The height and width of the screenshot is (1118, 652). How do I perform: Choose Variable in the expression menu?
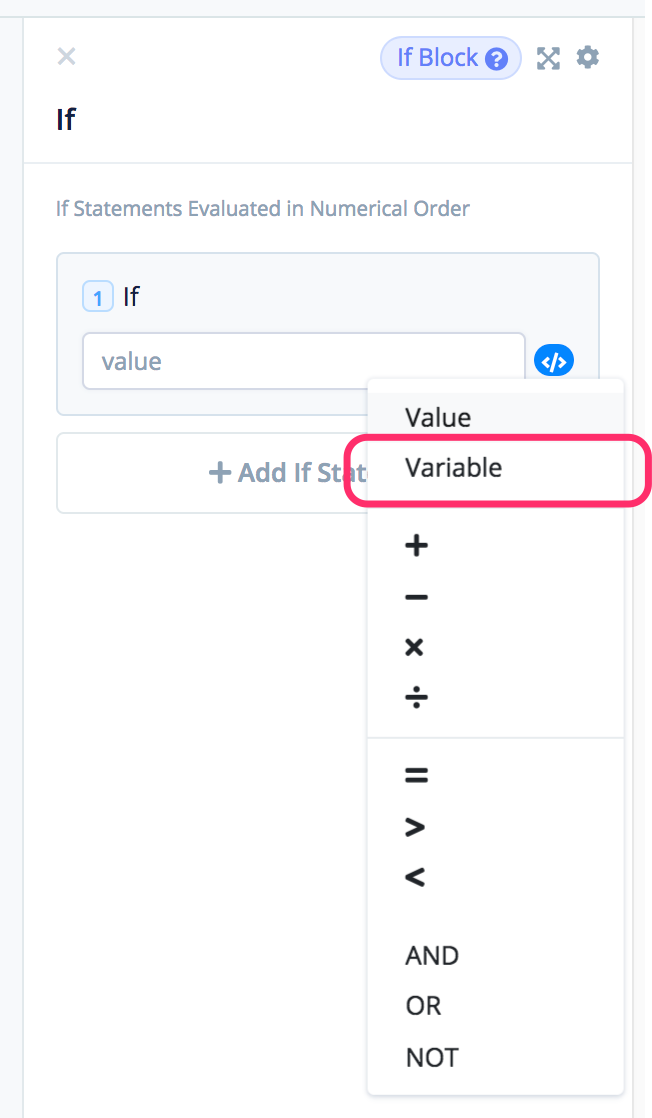(454, 467)
